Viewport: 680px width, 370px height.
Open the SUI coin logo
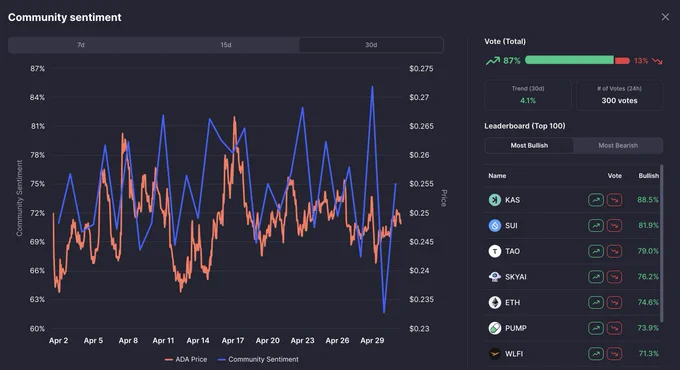[495, 226]
